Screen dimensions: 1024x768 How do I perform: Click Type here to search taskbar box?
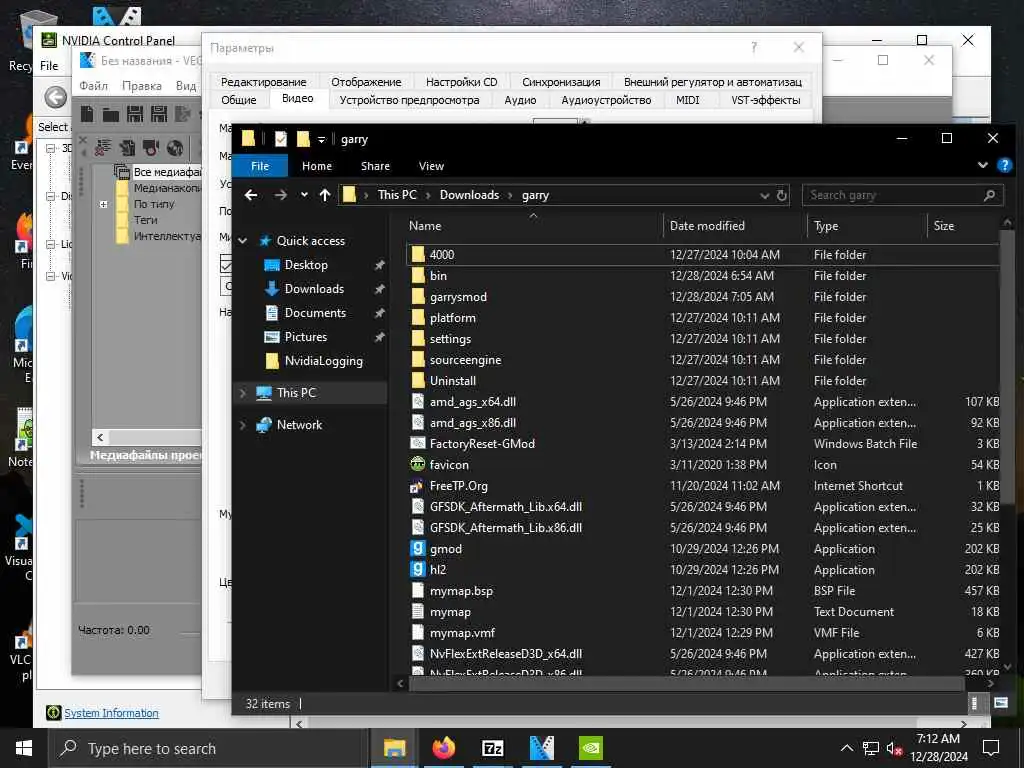click(x=209, y=748)
